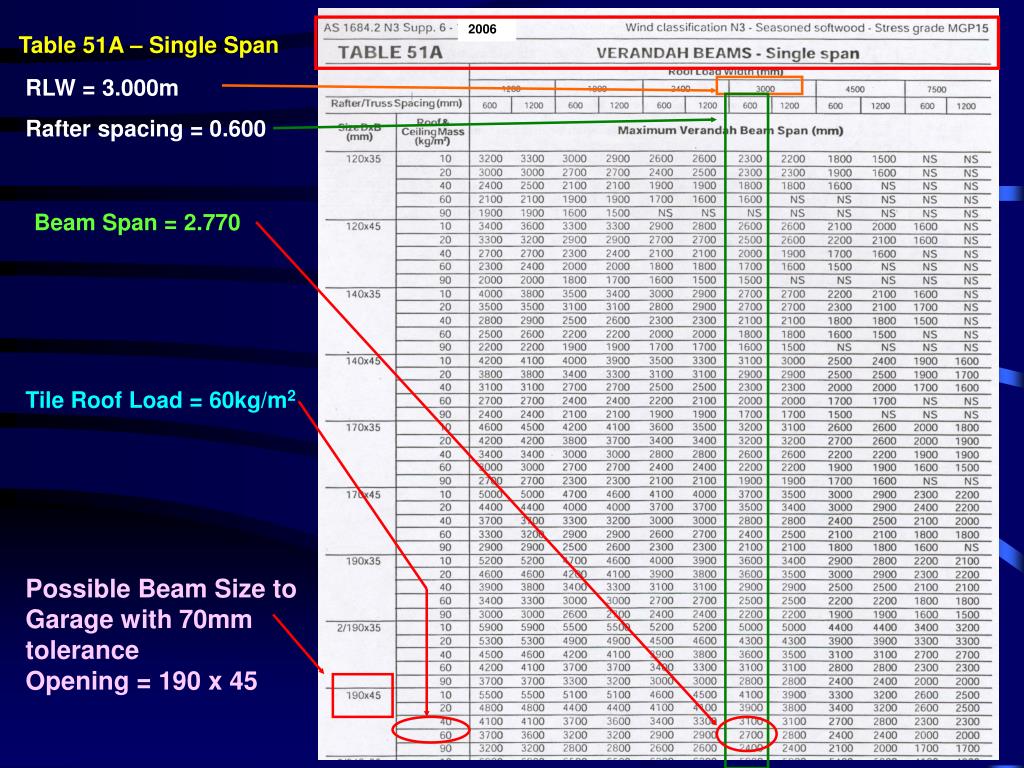Click the 120x35 size row label
This screenshot has width=1024, height=768.
363,159
